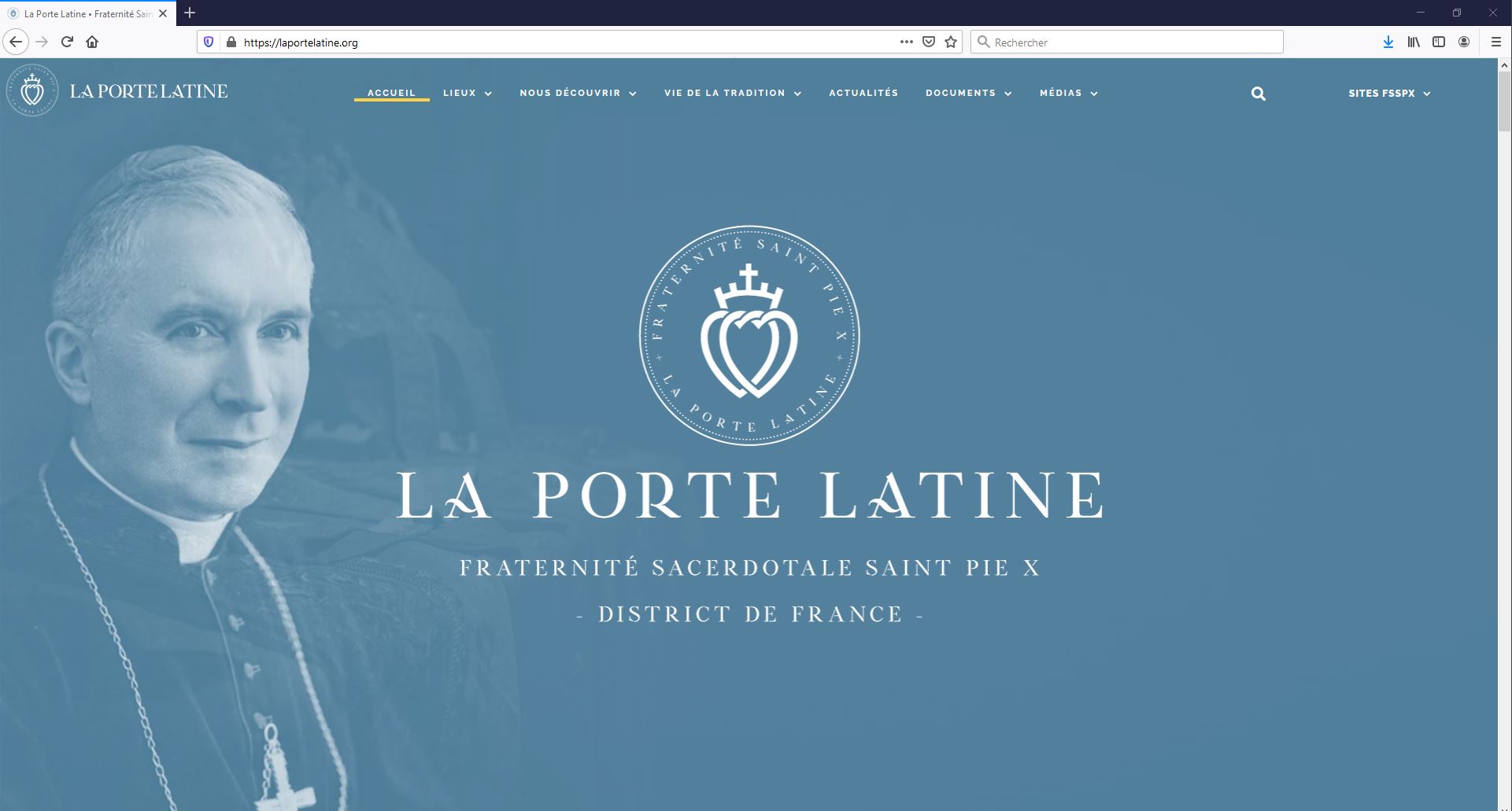Minimize the browser window
The width and height of the screenshot is (1512, 811).
coord(1421,13)
